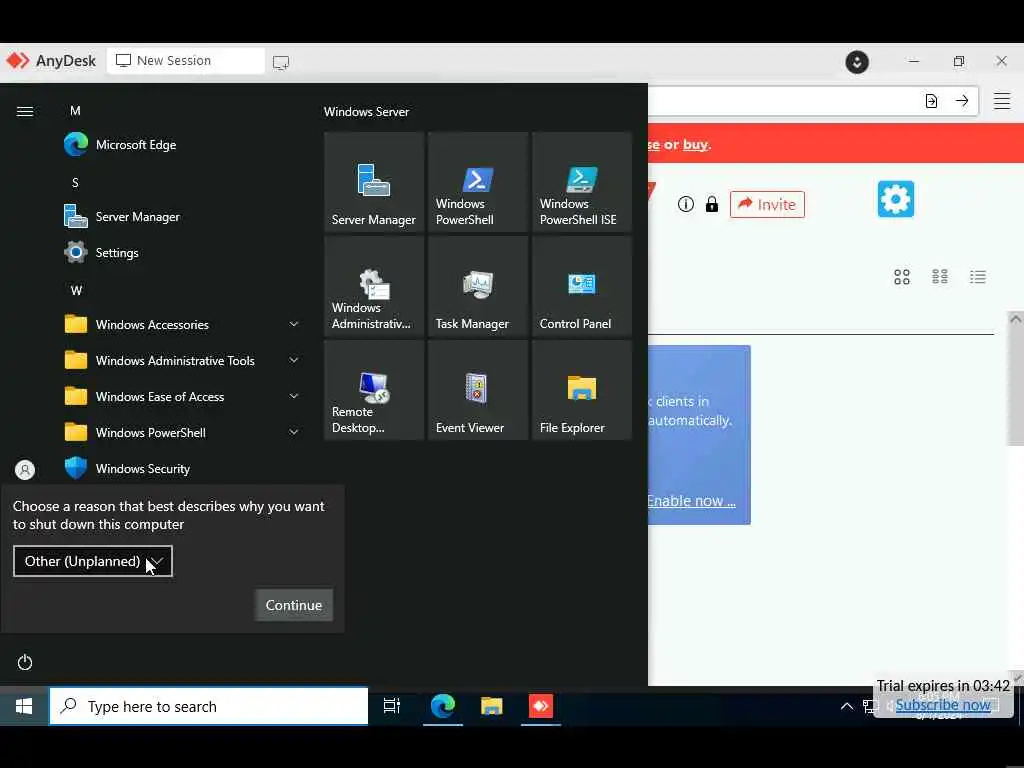Switch to list view icon

tap(978, 277)
